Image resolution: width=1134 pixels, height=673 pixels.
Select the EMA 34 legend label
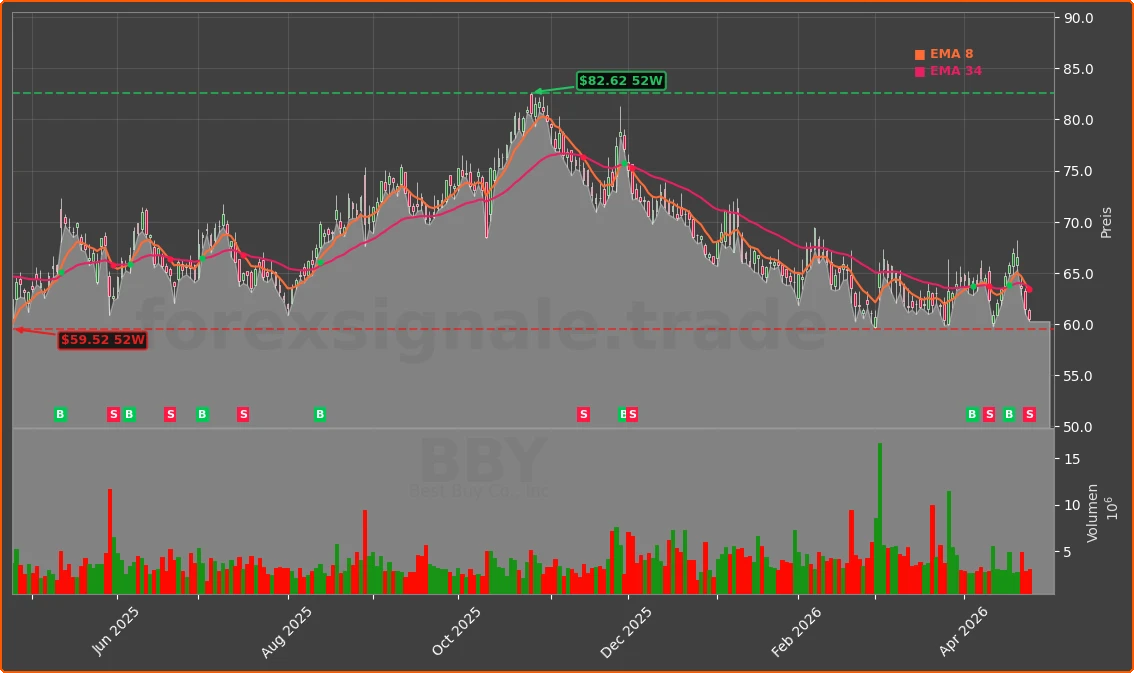point(955,71)
